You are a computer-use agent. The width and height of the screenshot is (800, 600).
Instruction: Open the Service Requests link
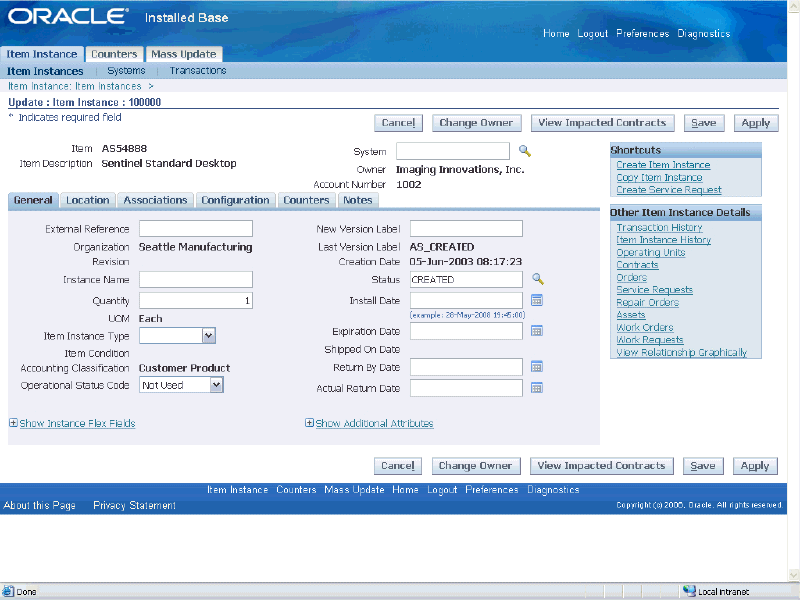[x=655, y=290]
